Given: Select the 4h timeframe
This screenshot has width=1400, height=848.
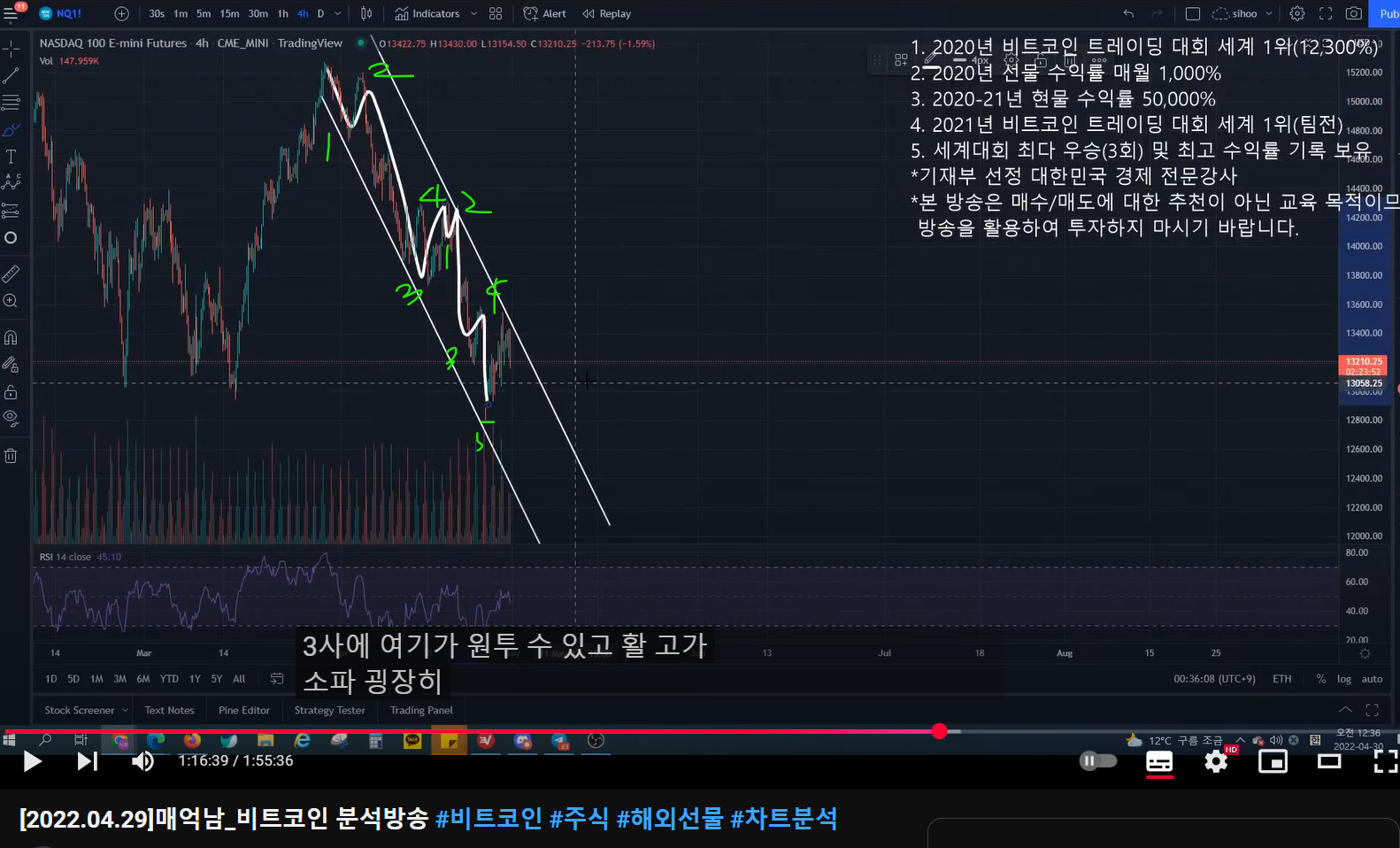Looking at the screenshot, I should (x=303, y=13).
